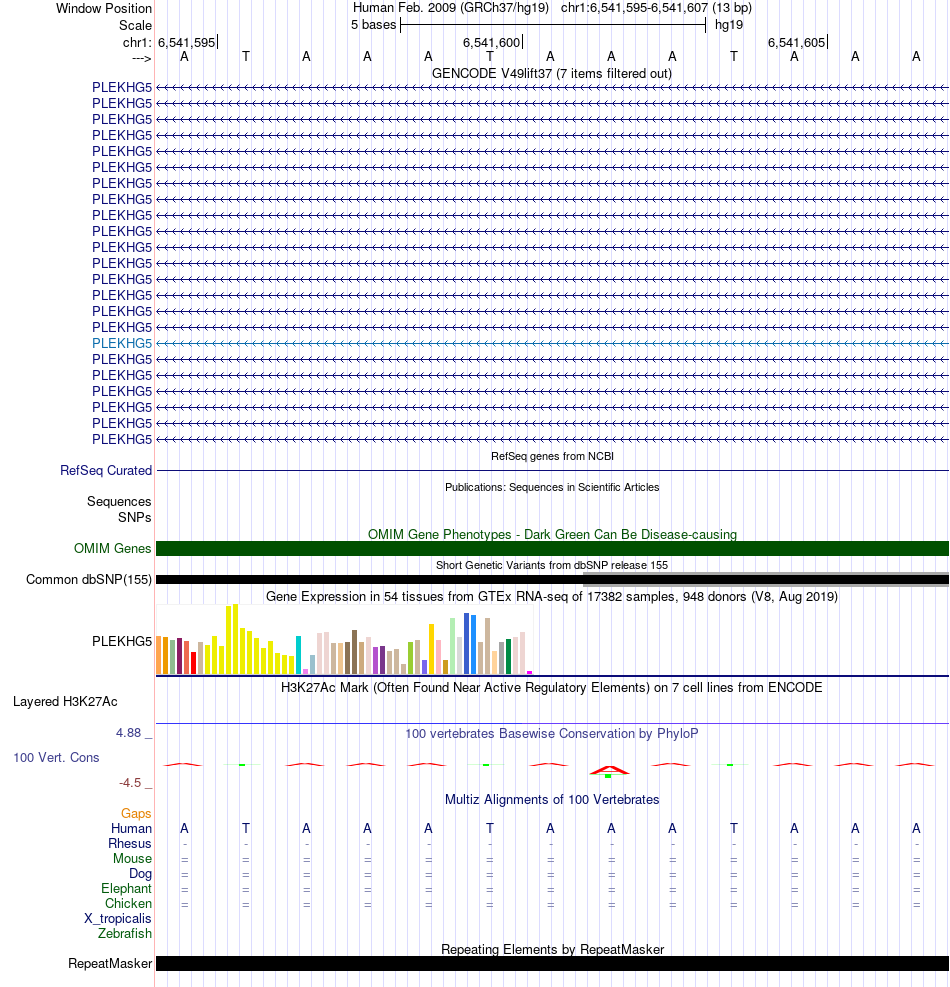Click the Common dbSNP(155) label

(x=89, y=579)
